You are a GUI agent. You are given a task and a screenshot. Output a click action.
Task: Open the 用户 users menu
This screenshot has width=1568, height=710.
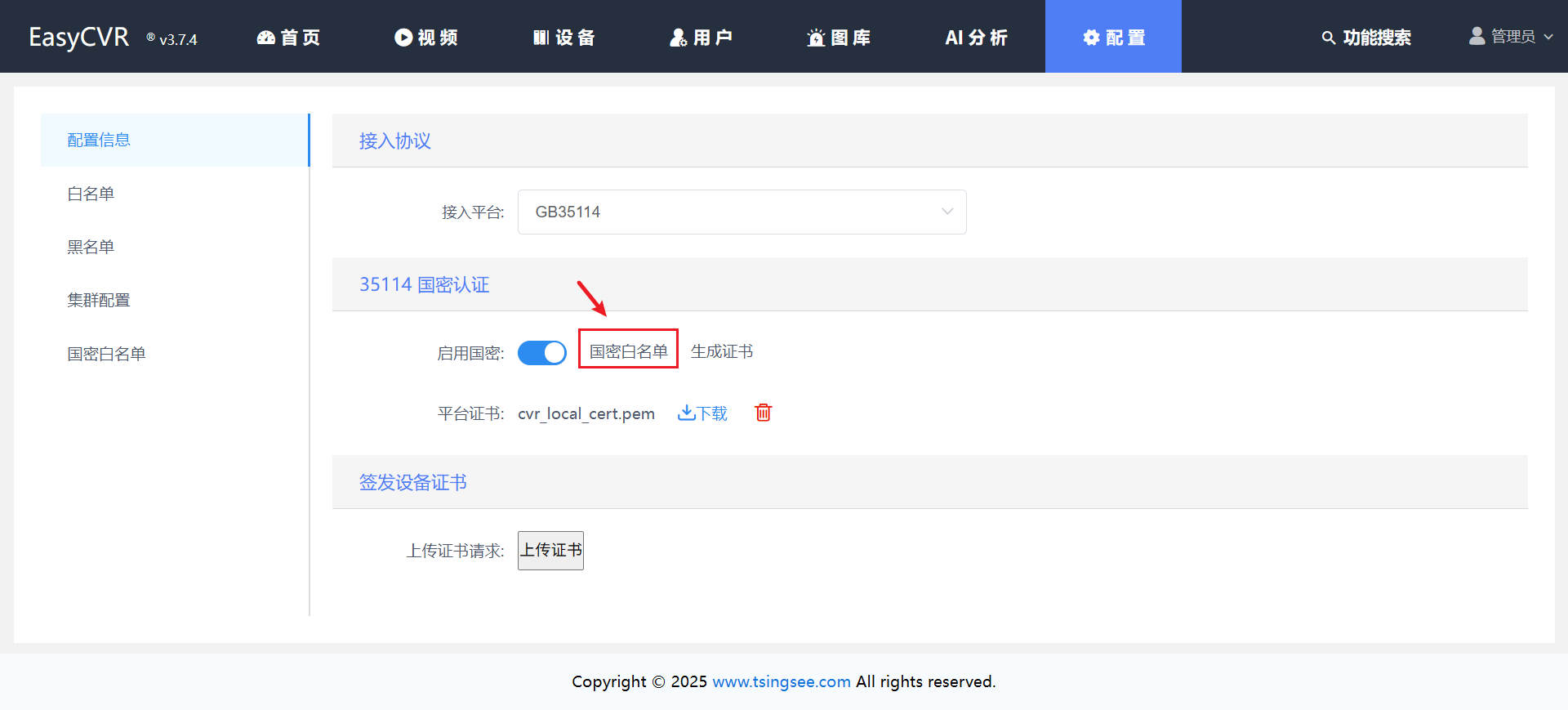[x=701, y=38]
